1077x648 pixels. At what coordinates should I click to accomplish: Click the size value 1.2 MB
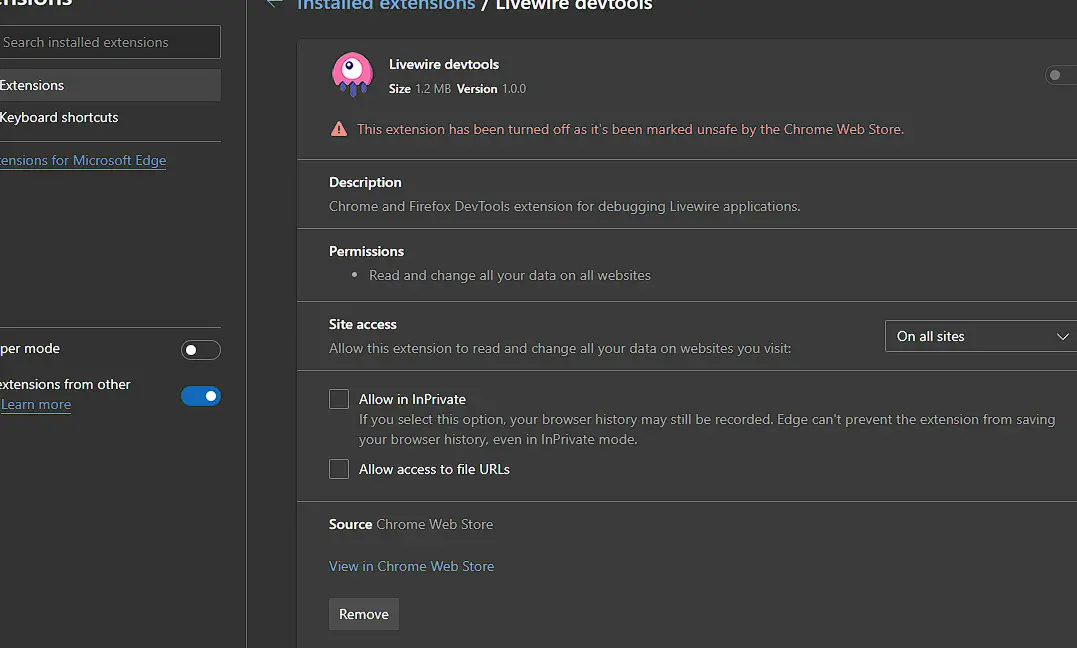click(x=433, y=89)
